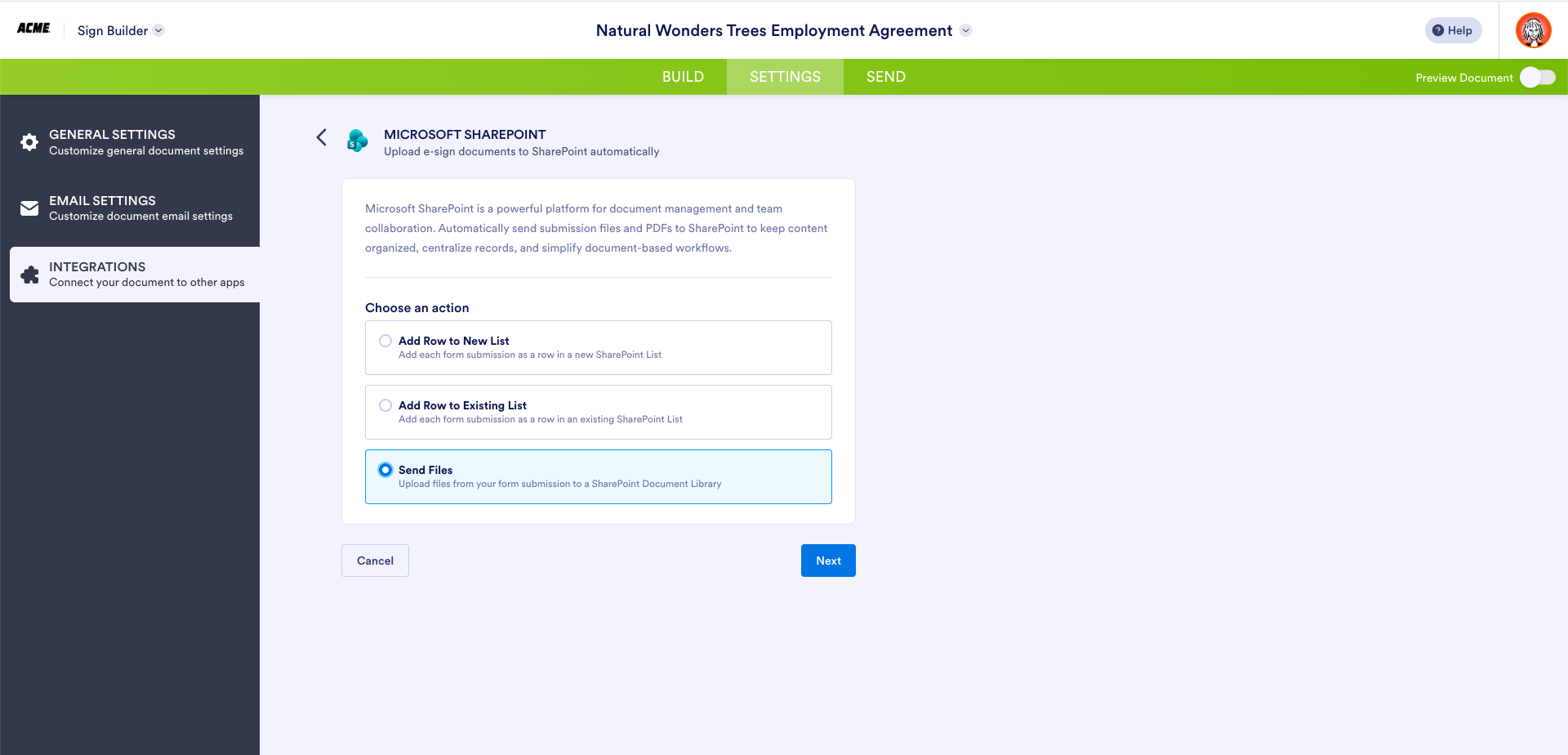Open the profile avatar picture
1568x755 pixels.
(x=1534, y=30)
